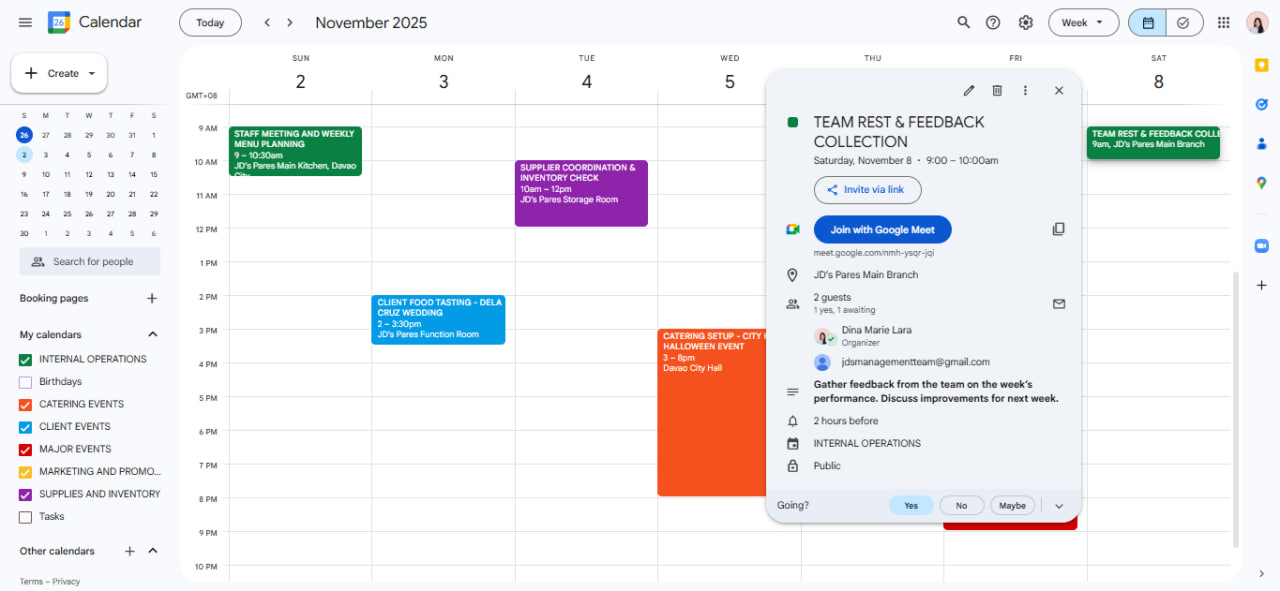Screen dimensions: 1280x591
Task: Open Google Maps side panel icon
Action: pyautogui.click(x=1261, y=182)
